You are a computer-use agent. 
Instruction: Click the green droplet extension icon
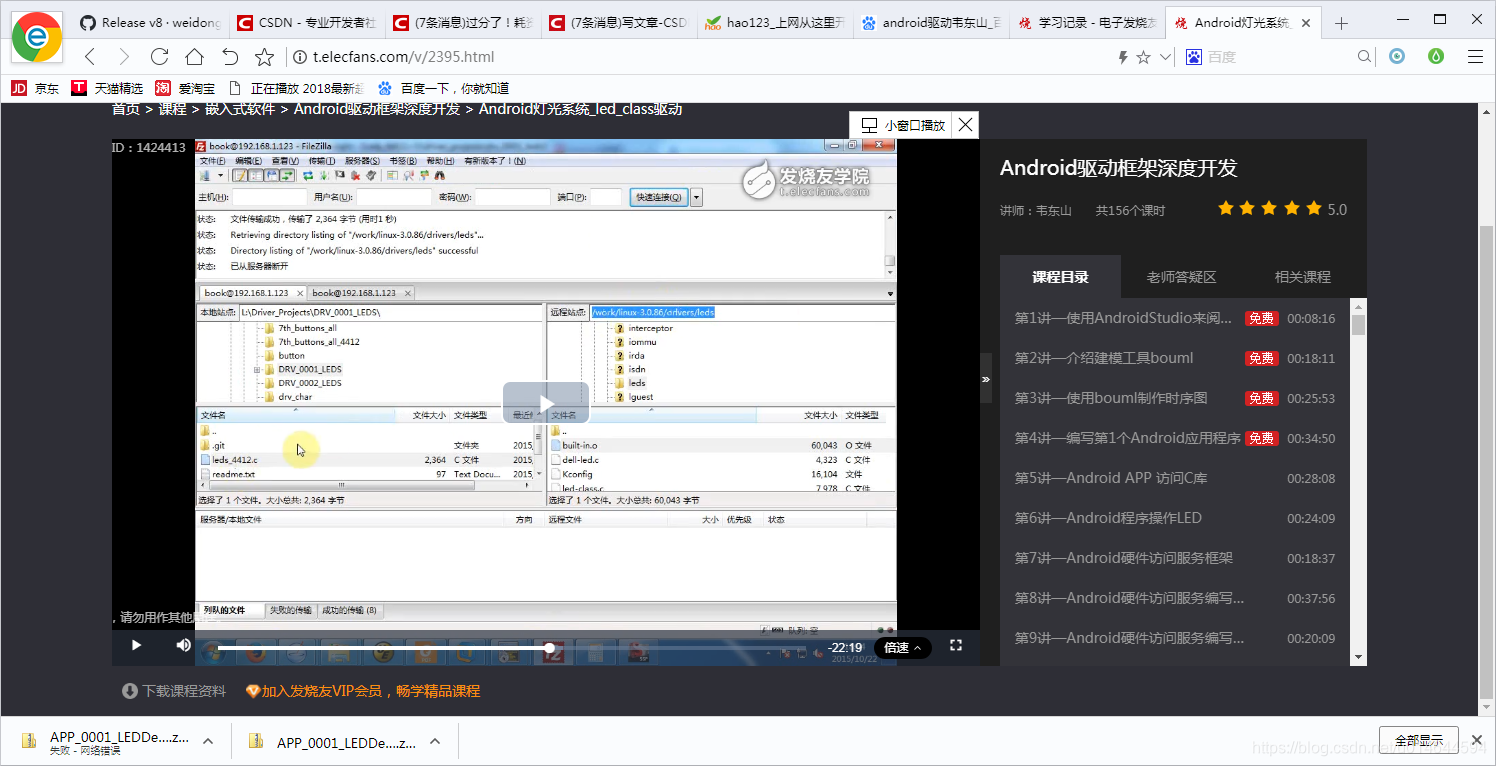pyautogui.click(x=1436, y=57)
